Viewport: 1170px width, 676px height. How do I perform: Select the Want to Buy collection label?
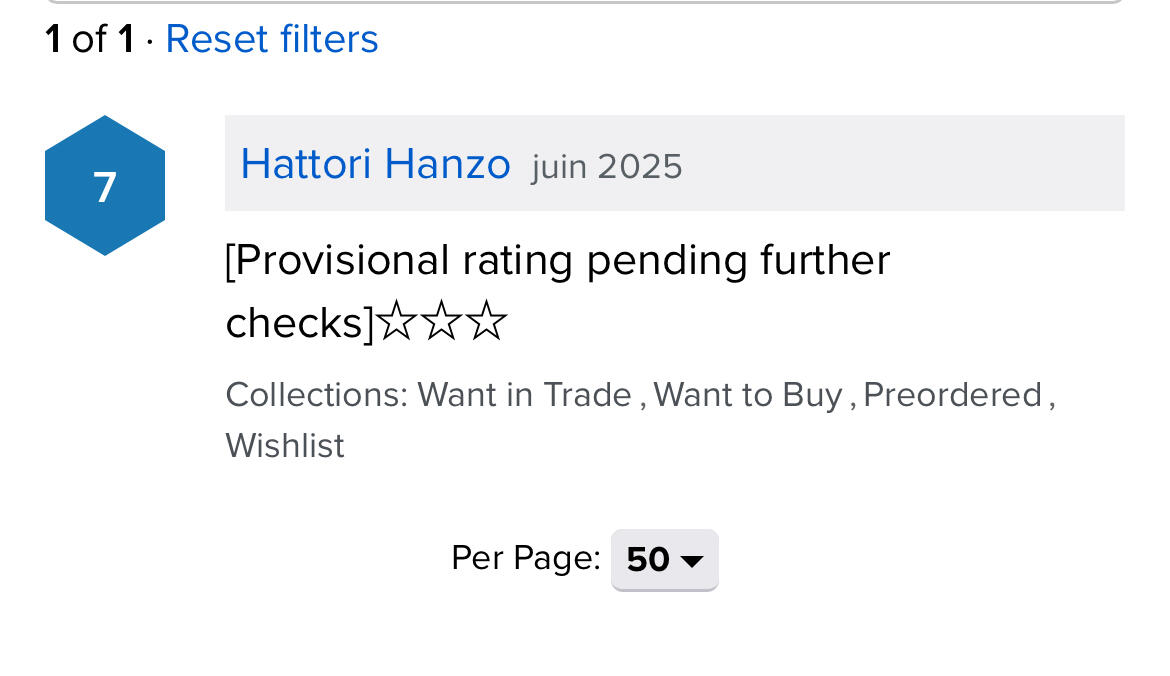(747, 395)
